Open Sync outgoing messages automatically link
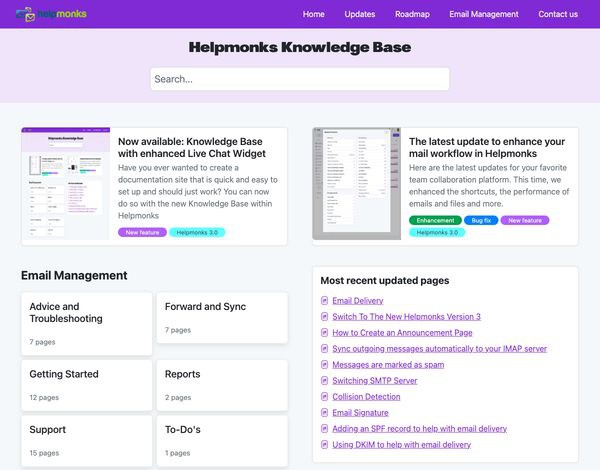The width and height of the screenshot is (600, 470). (439, 349)
